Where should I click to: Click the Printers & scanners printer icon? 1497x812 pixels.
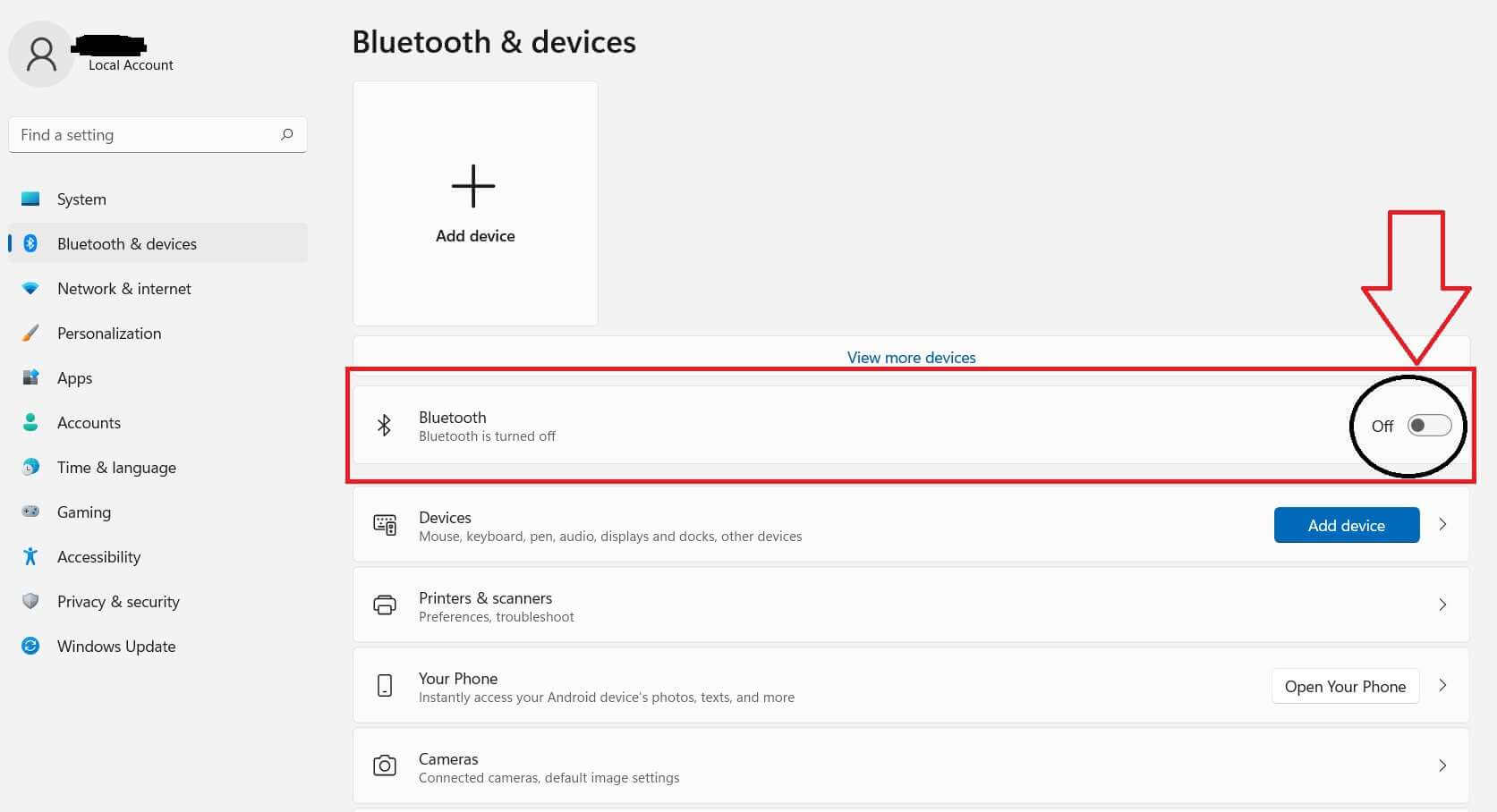click(385, 605)
